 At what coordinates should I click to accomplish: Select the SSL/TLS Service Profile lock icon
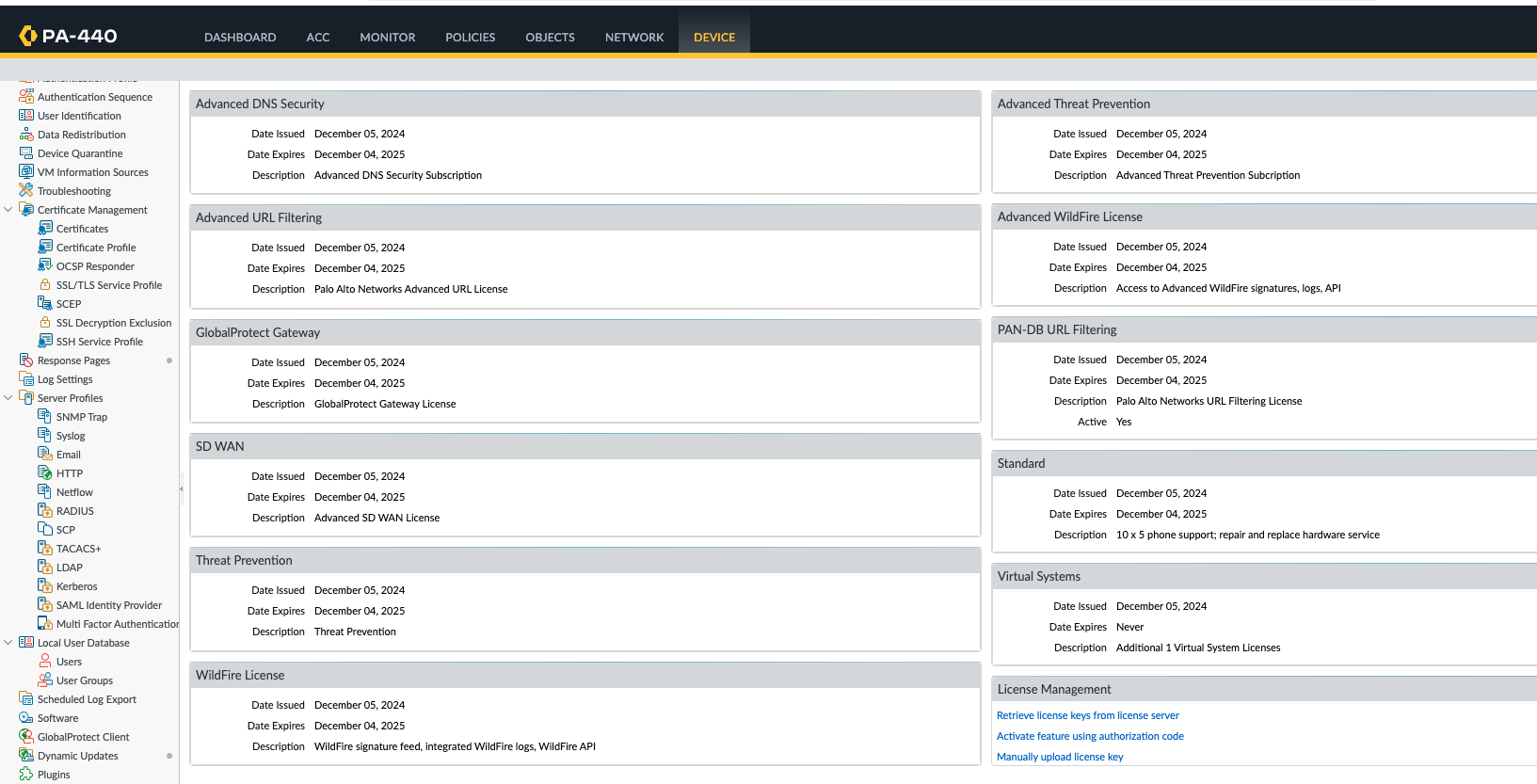click(x=45, y=285)
